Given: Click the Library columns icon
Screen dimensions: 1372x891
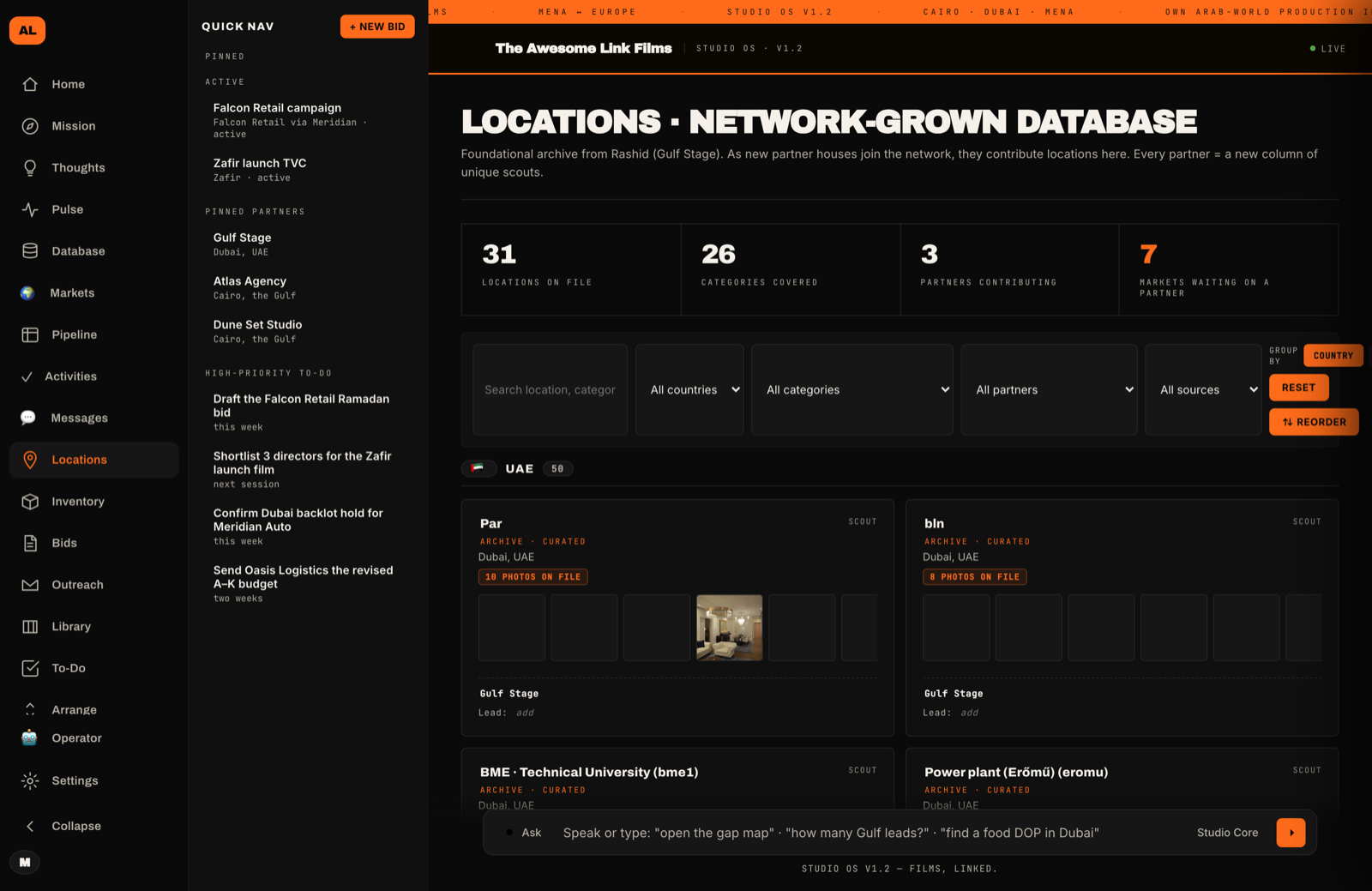Looking at the screenshot, I should [x=30, y=627].
